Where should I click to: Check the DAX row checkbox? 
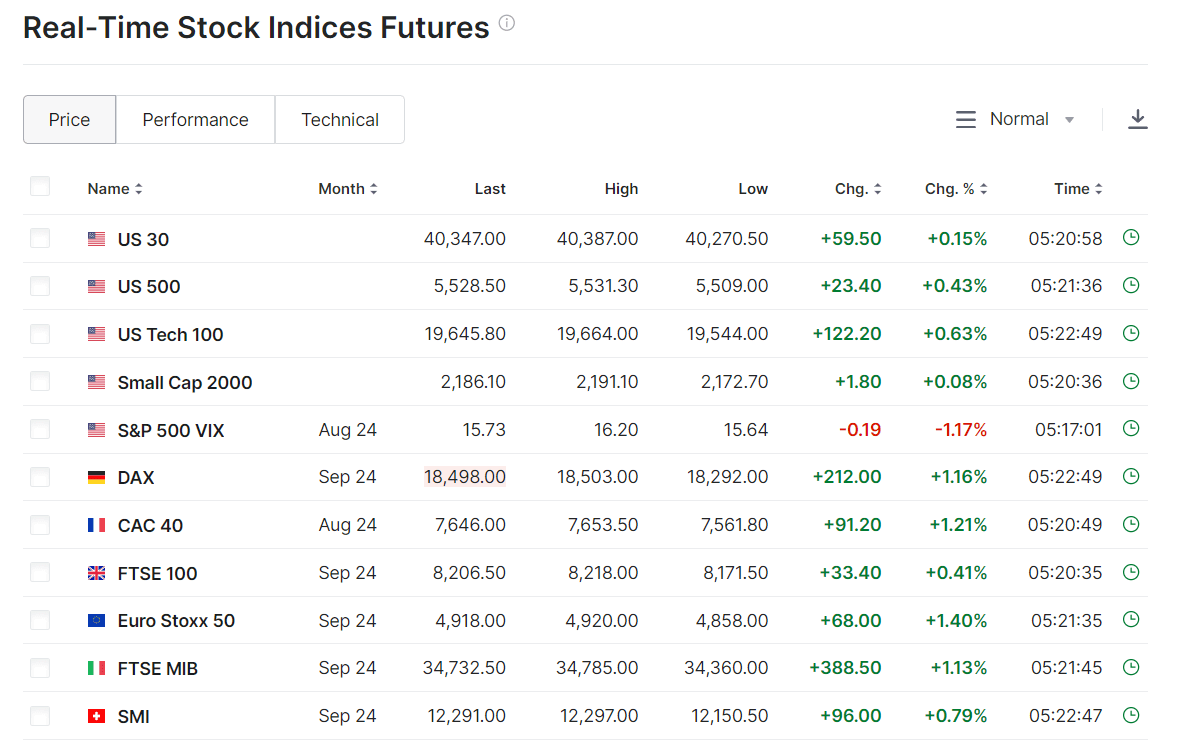(x=40, y=477)
